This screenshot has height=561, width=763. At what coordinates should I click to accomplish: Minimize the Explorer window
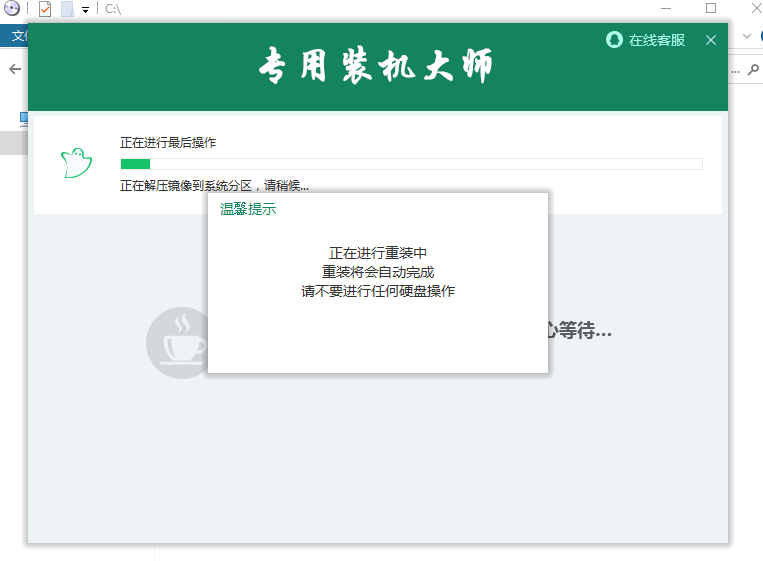(666, 9)
